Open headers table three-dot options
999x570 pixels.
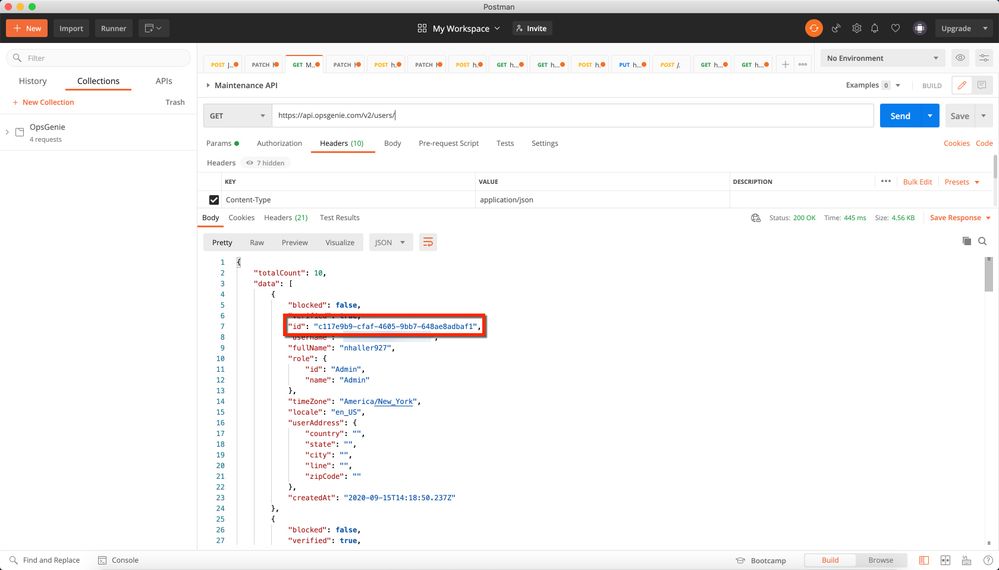click(x=886, y=182)
